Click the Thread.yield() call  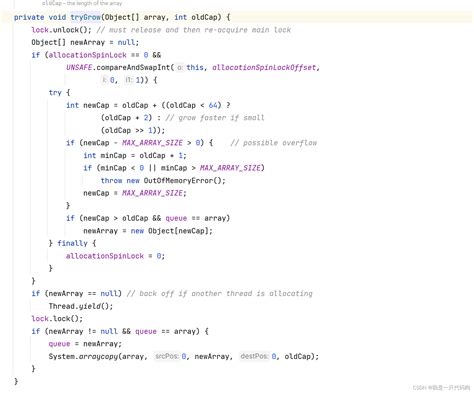pyautogui.click(x=81, y=306)
